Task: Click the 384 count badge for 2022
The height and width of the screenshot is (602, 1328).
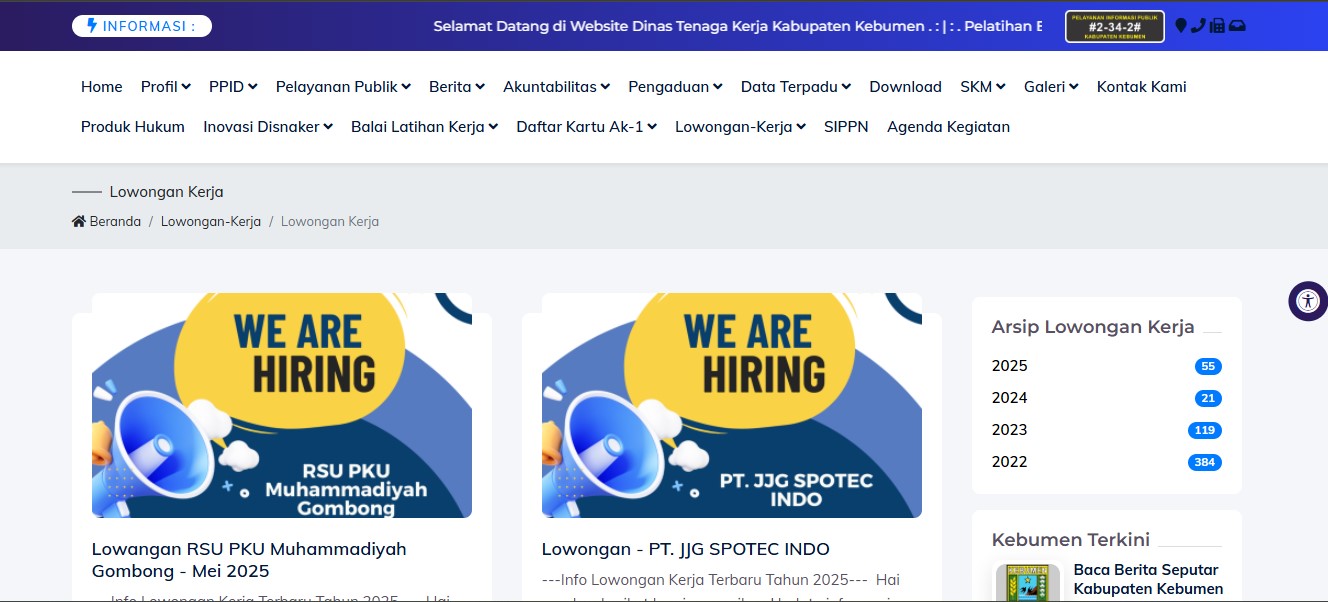Action: click(1205, 462)
